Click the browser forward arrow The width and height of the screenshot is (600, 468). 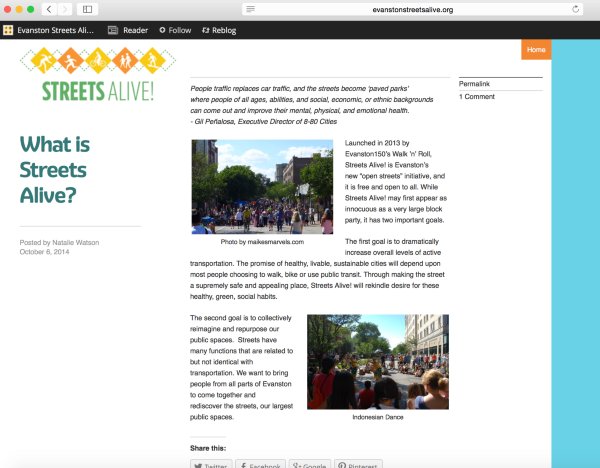[x=65, y=9]
